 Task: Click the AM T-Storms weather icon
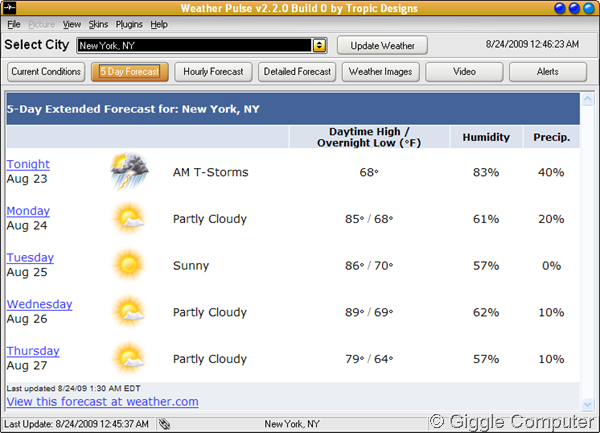(129, 172)
